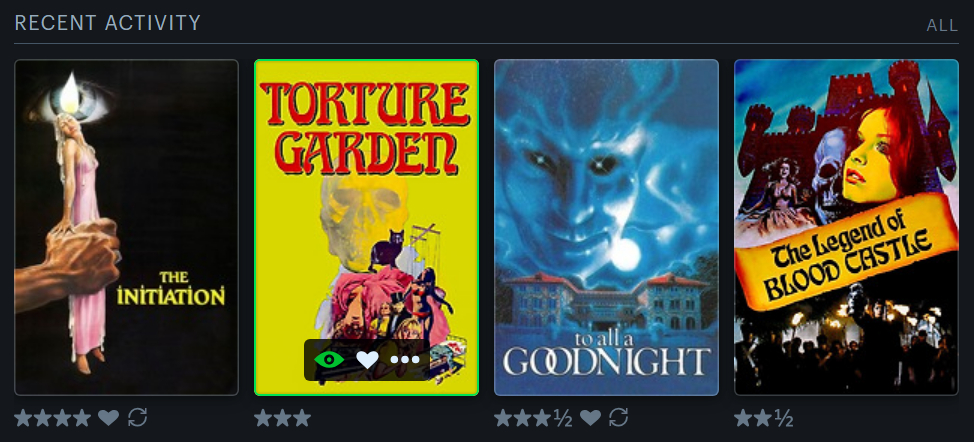Click the heart icon below To All a Goodnight
The image size is (974, 442).
(590, 418)
